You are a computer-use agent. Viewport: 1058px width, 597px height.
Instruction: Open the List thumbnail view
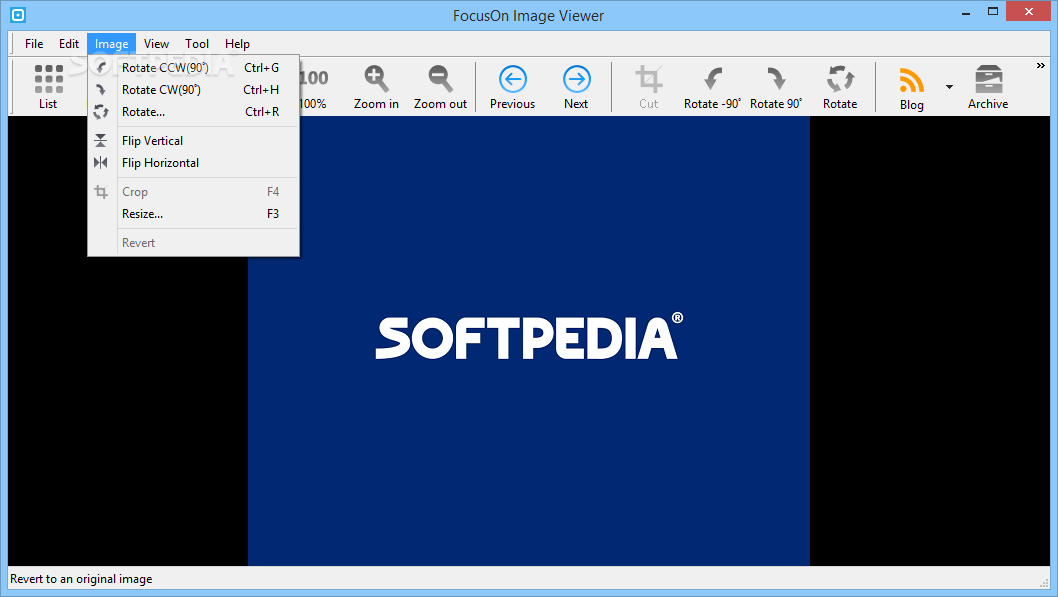point(48,86)
